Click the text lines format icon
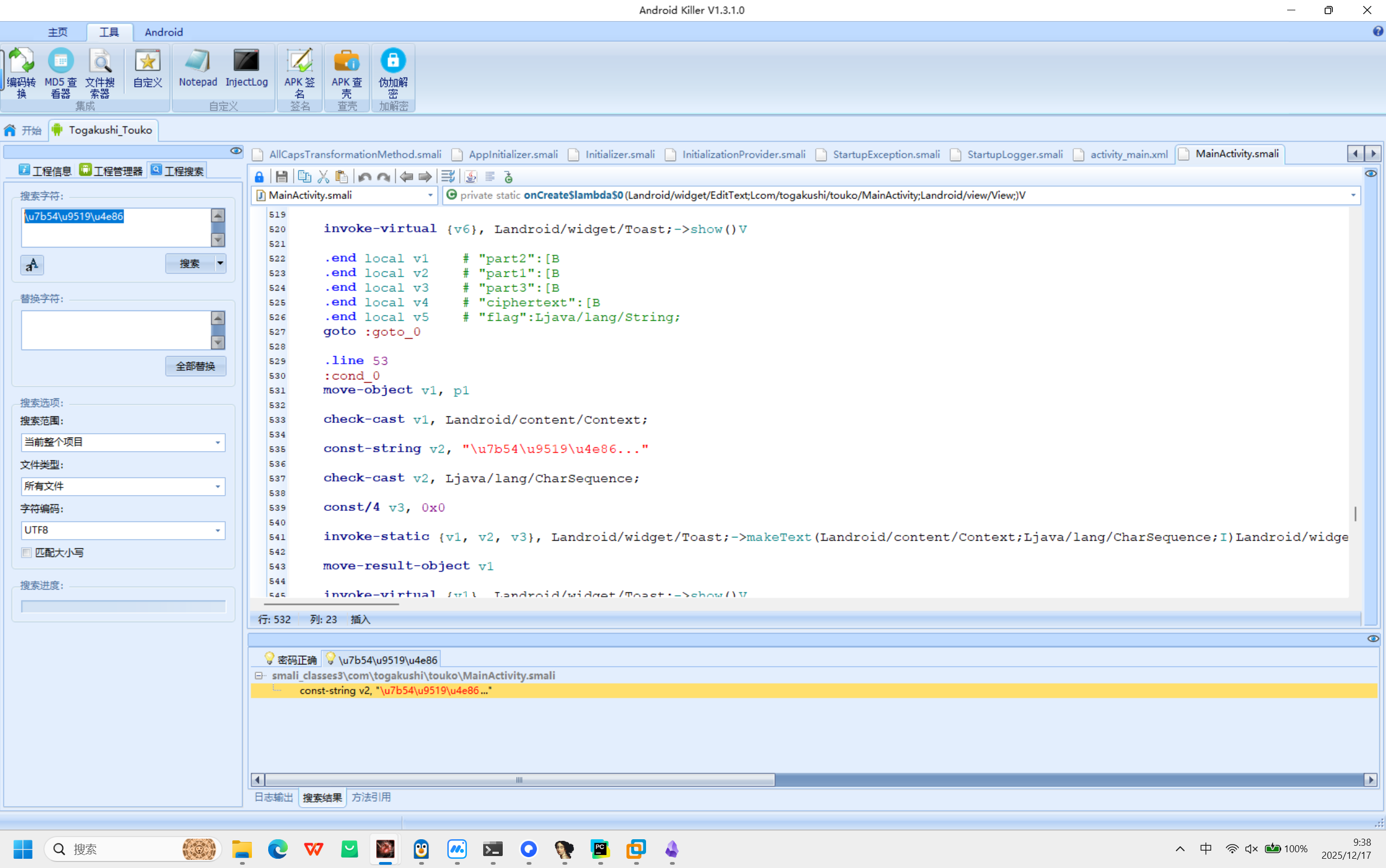Screen dimensions: 1386x868 [x=490, y=177]
